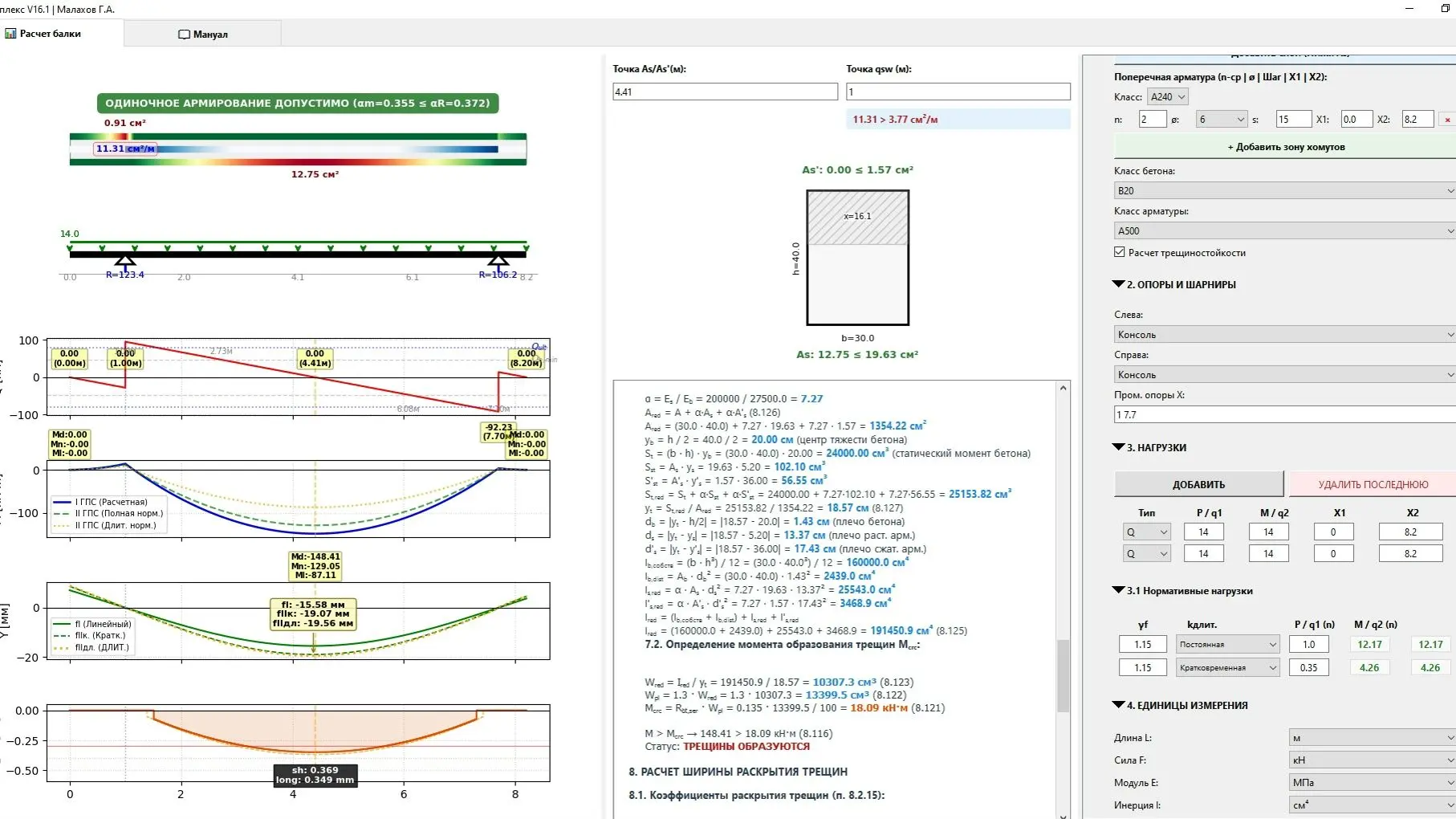Switch to the Мануал tab

(x=203, y=35)
